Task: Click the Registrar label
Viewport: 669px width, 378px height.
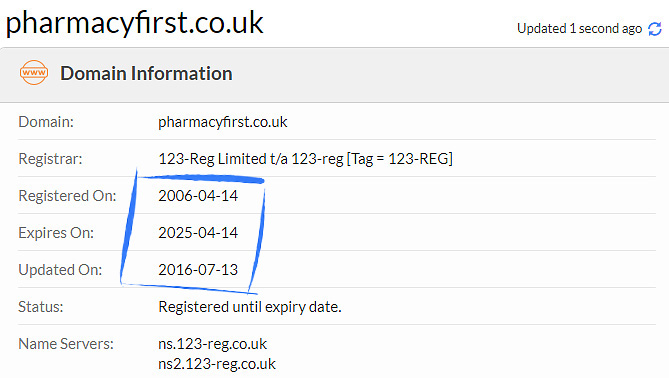Action: [x=50, y=159]
